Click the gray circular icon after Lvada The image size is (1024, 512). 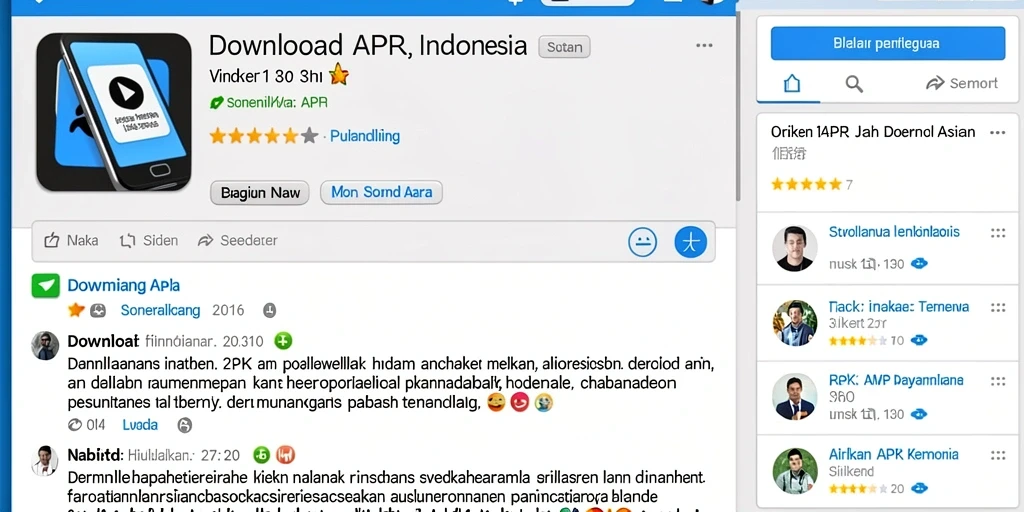pos(185,425)
